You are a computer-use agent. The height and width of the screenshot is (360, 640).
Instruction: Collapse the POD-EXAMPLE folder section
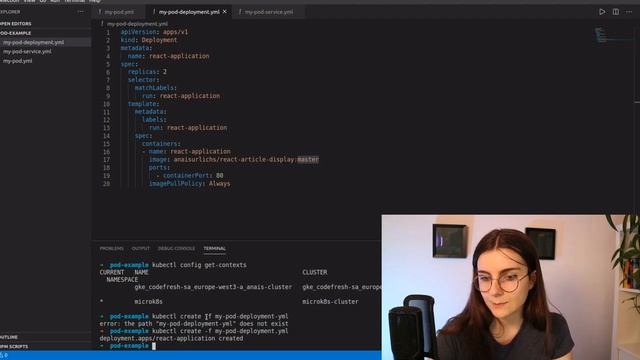point(16,33)
